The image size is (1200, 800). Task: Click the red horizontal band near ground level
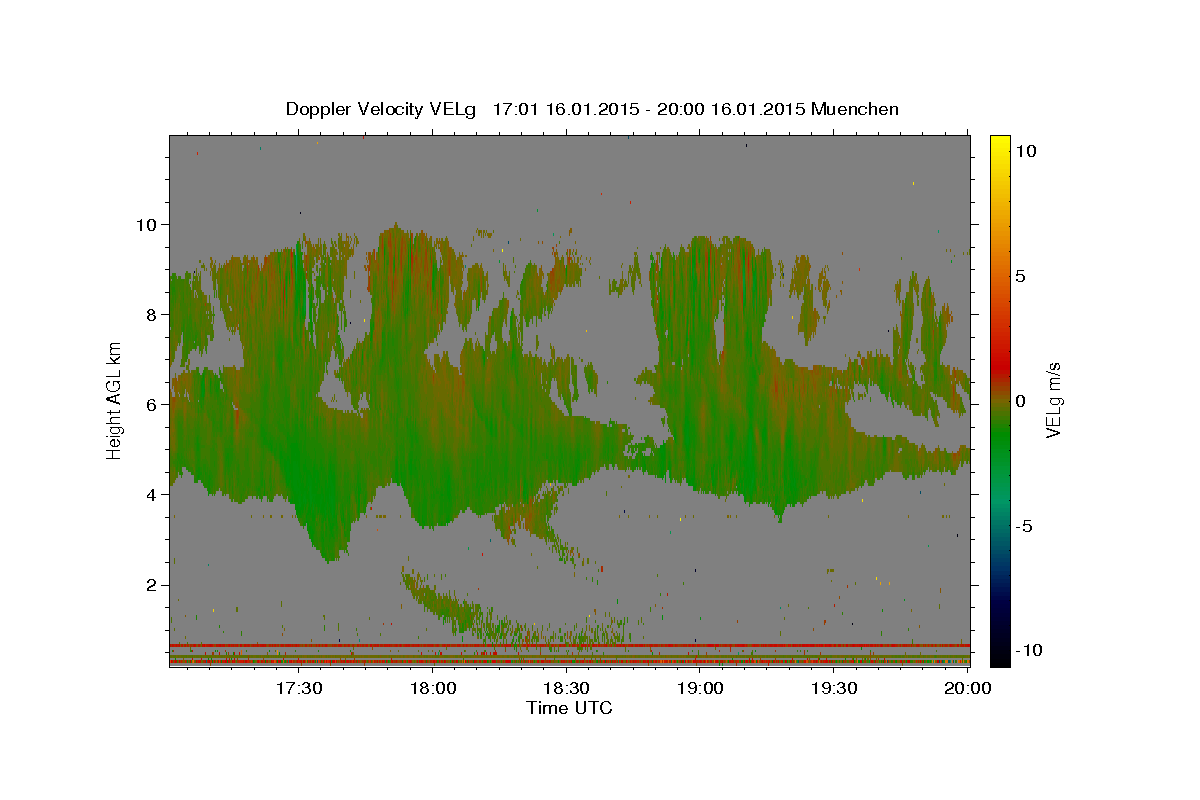[x=569, y=645]
